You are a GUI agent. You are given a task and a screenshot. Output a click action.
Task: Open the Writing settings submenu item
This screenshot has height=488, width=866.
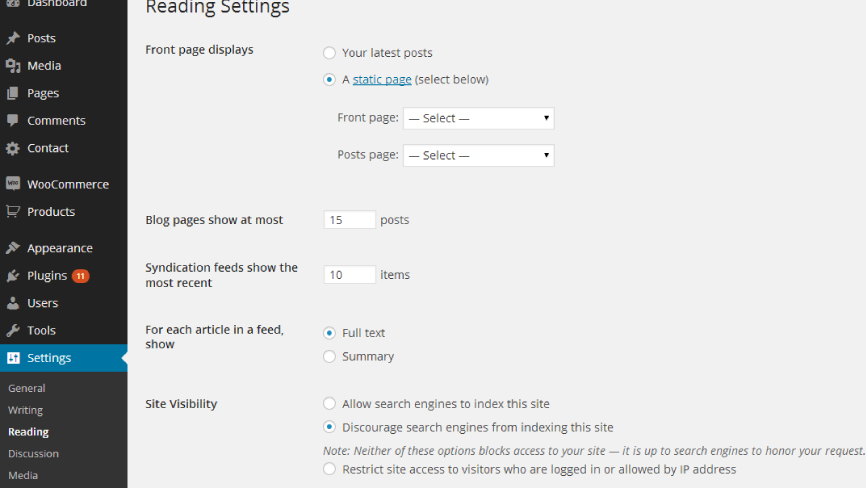[25, 410]
